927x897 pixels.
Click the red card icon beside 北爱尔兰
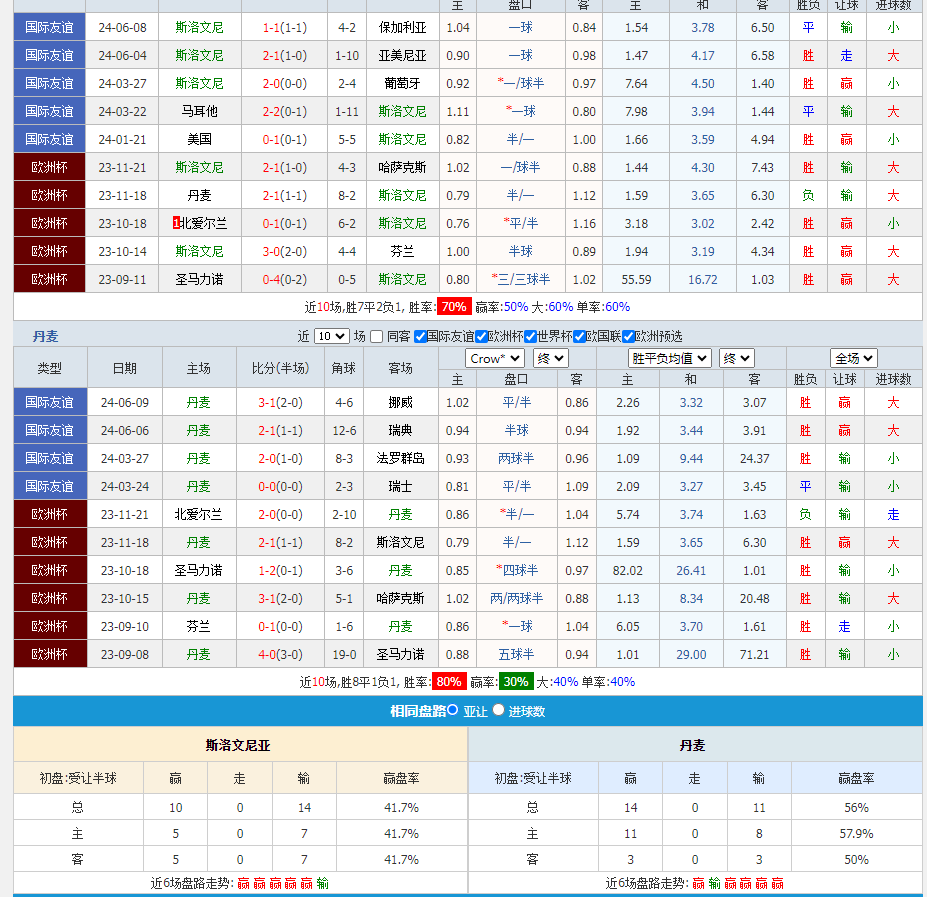click(x=177, y=223)
